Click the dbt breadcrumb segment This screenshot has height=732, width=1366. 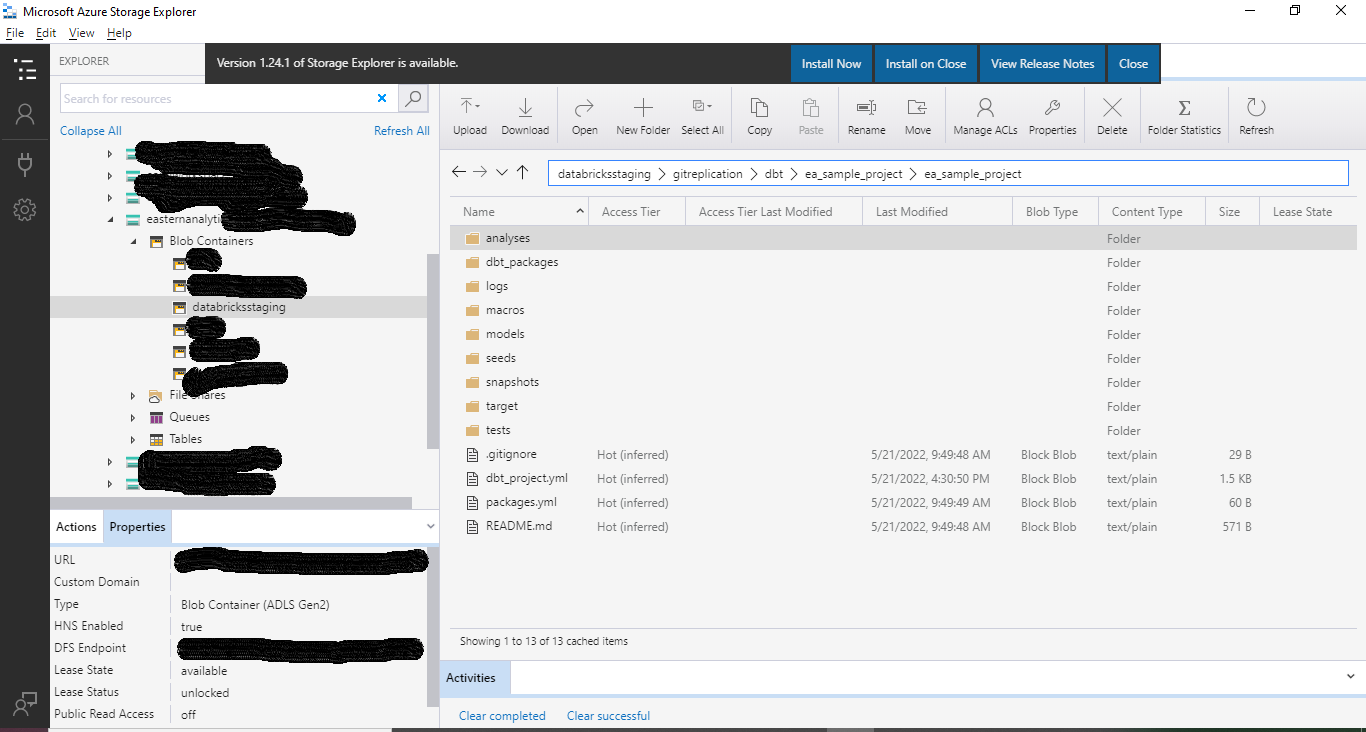click(774, 174)
